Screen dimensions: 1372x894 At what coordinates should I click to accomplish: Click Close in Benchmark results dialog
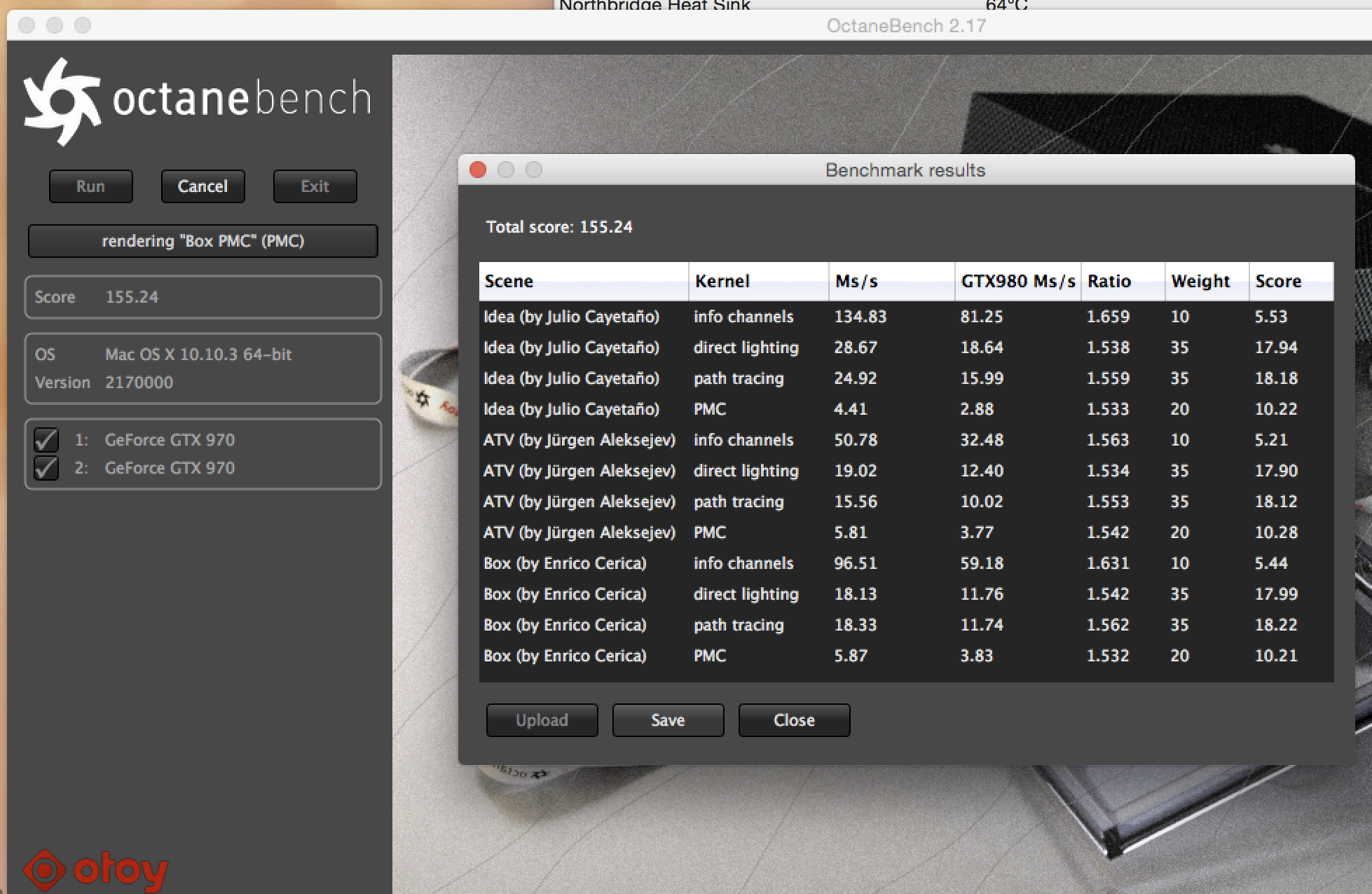[x=794, y=720]
